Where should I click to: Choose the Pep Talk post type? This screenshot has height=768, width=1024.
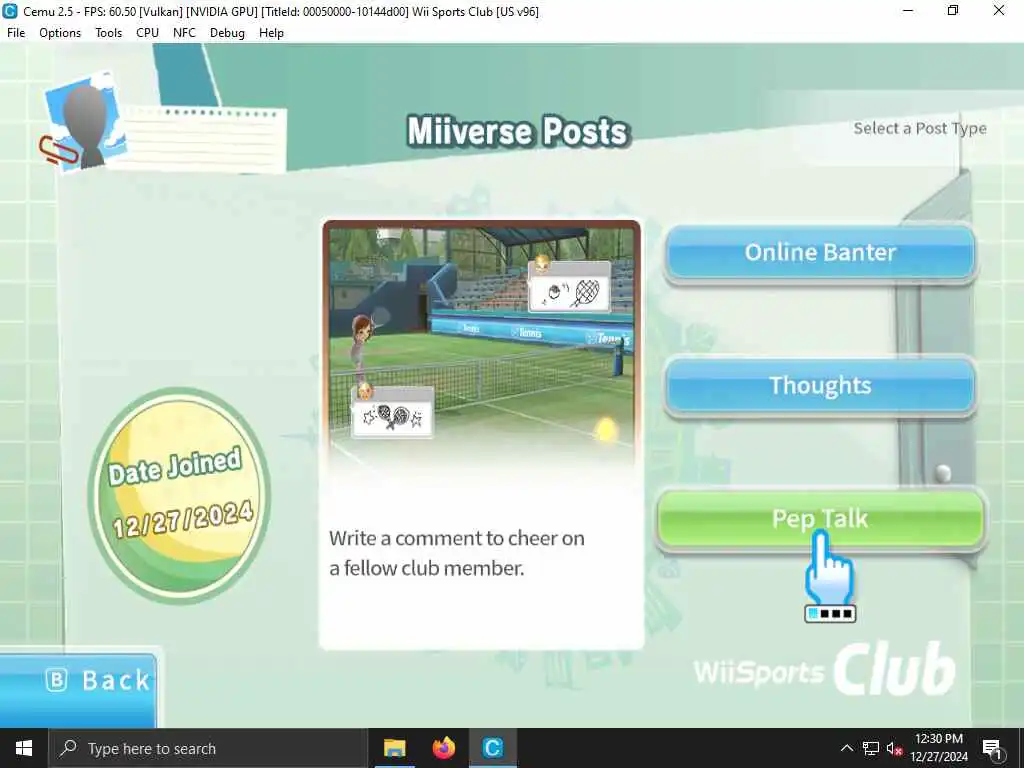pos(820,519)
